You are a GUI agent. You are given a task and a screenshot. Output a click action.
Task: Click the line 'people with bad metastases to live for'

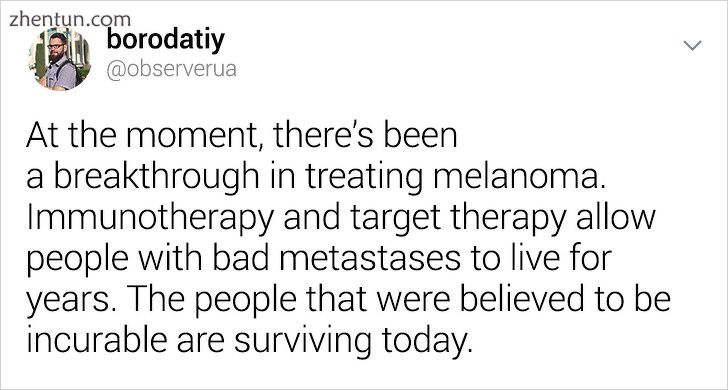click(x=319, y=260)
